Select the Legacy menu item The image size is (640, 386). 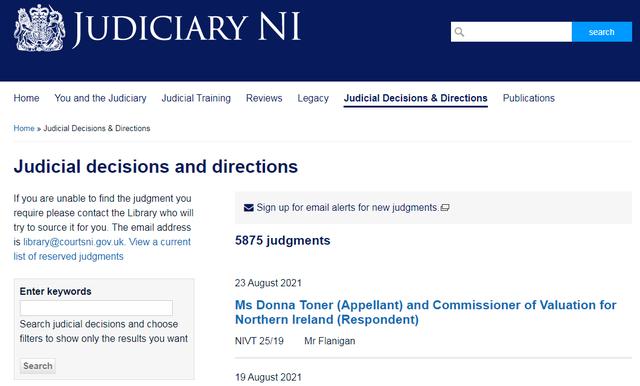tap(313, 98)
